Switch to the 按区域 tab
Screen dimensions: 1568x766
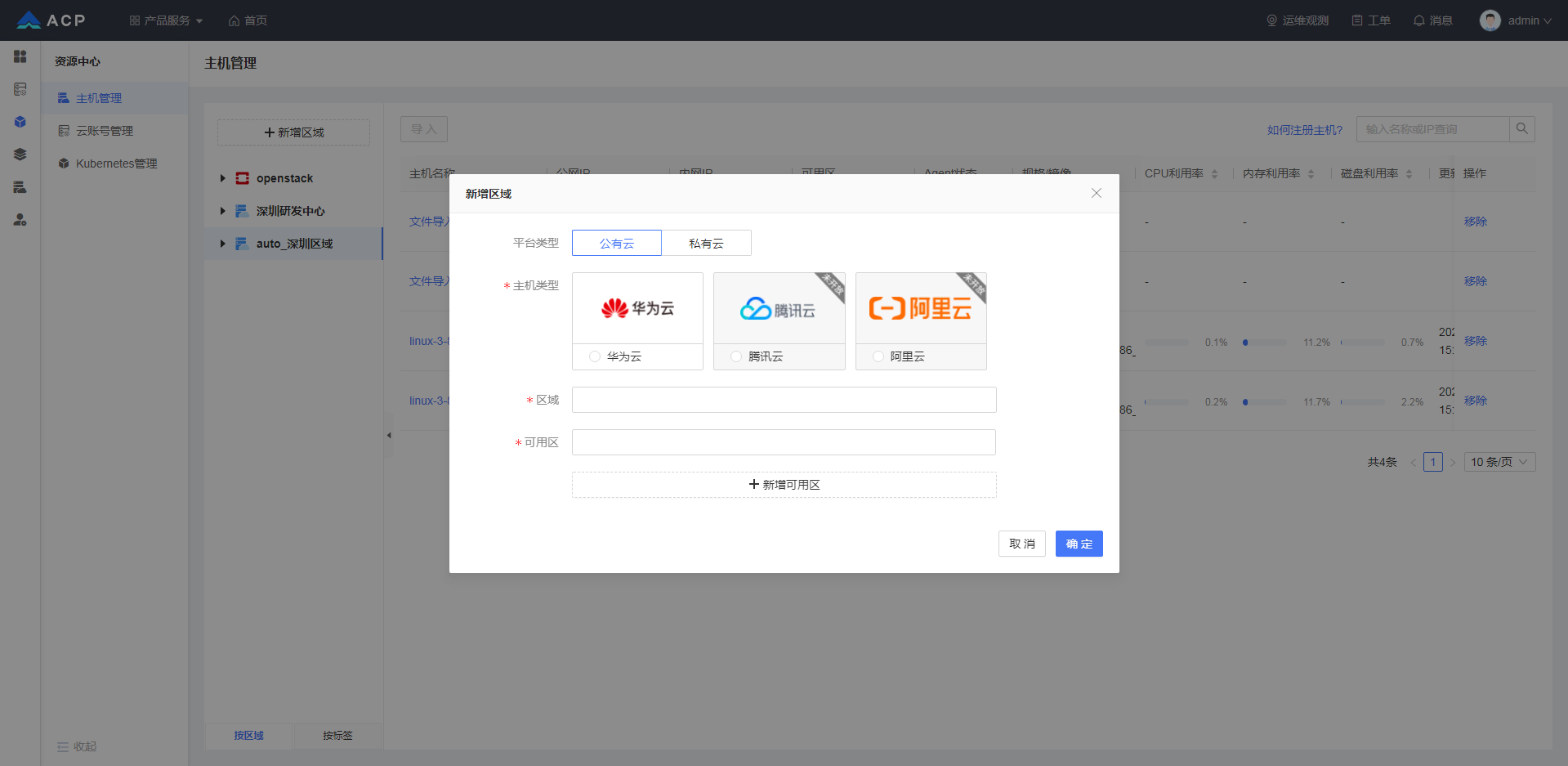pos(249,736)
